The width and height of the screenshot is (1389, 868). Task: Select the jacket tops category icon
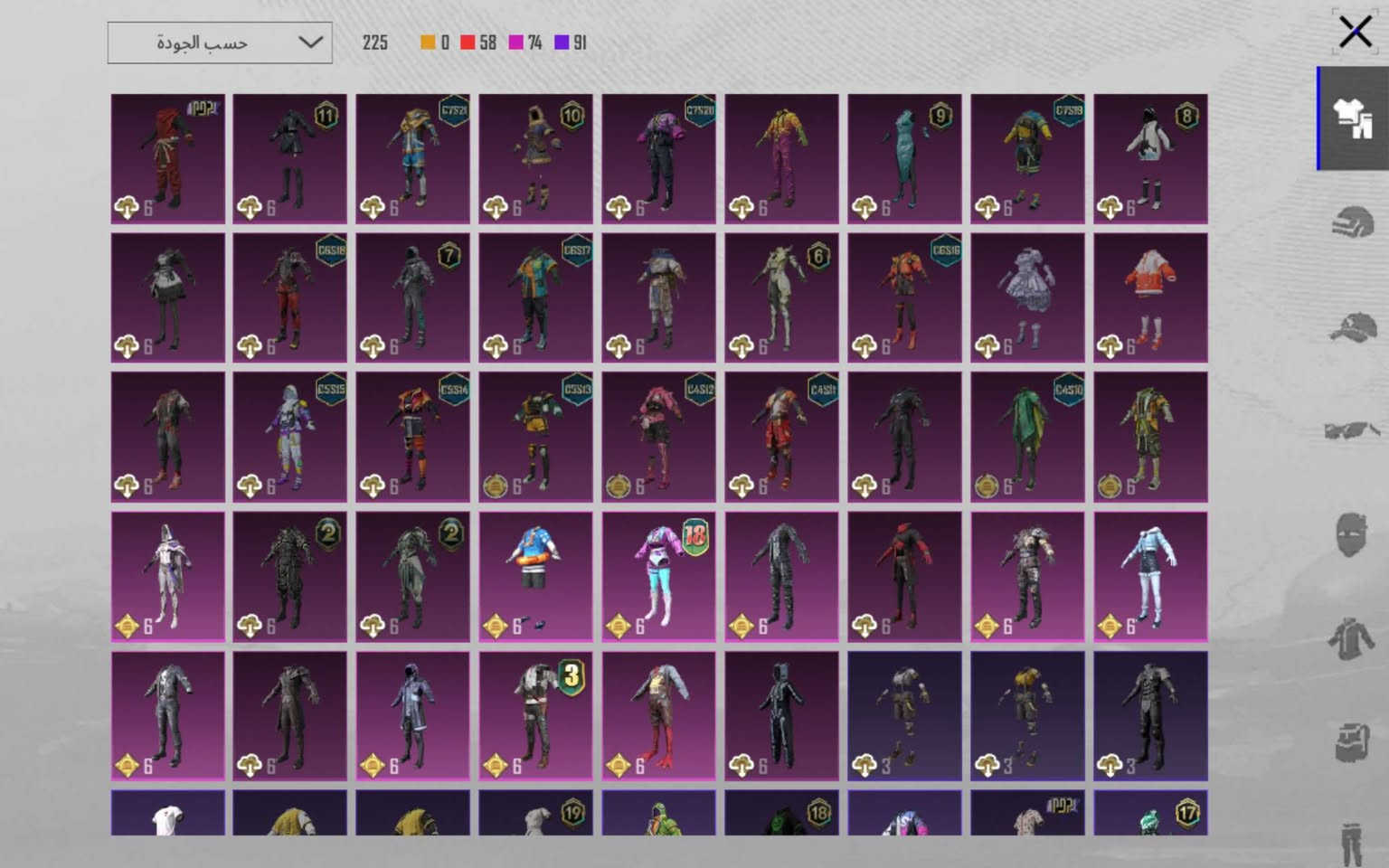point(1353,638)
